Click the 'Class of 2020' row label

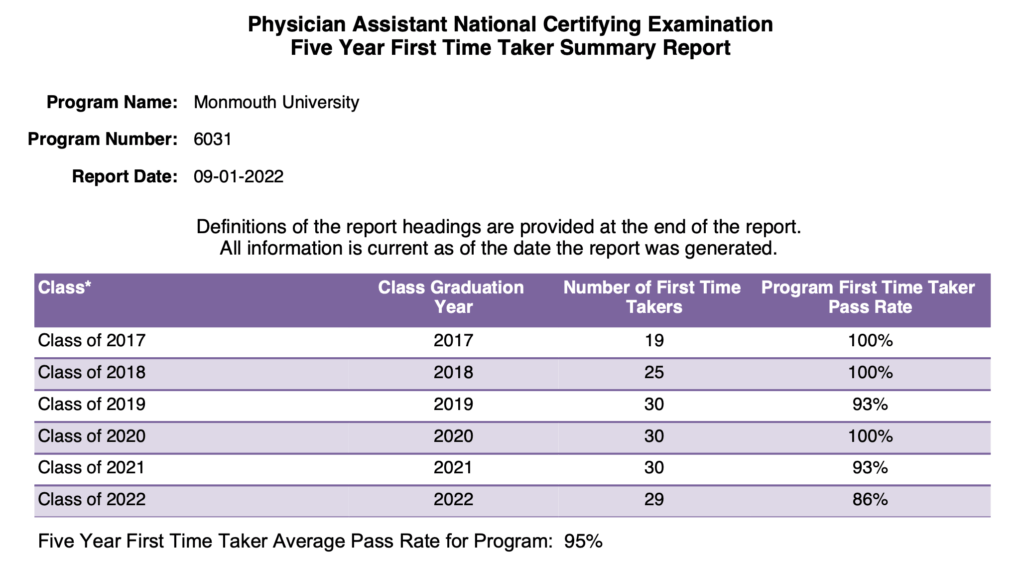click(92, 436)
